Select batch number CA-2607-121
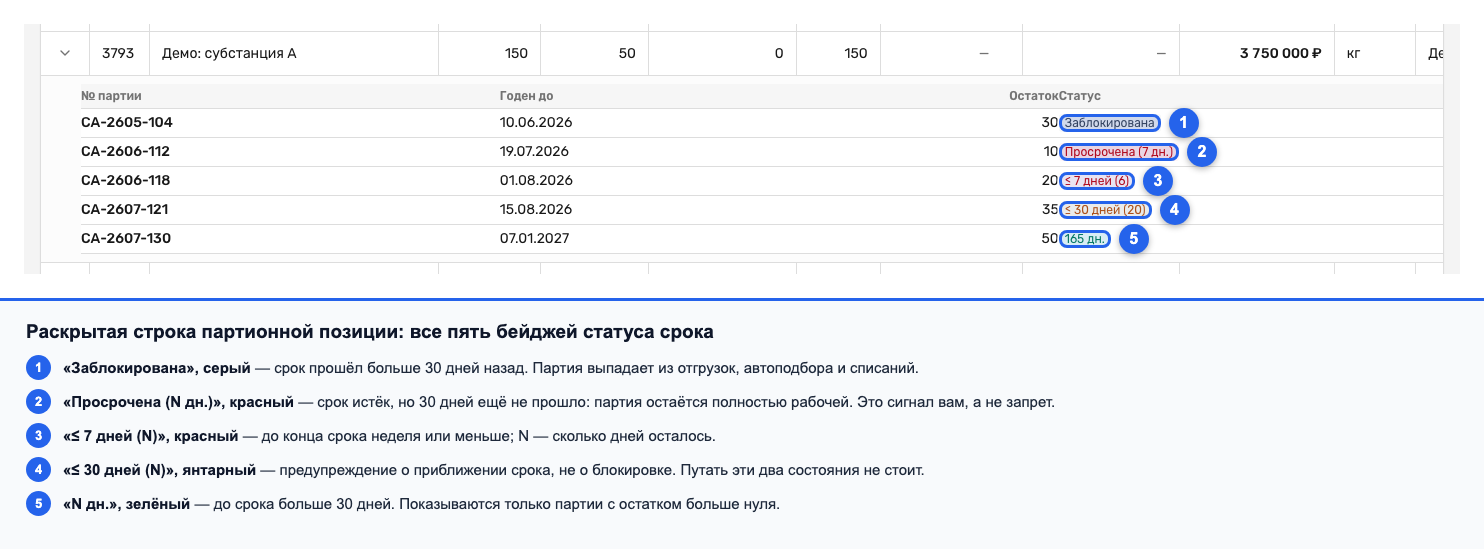This screenshot has width=1484, height=549. [124, 210]
